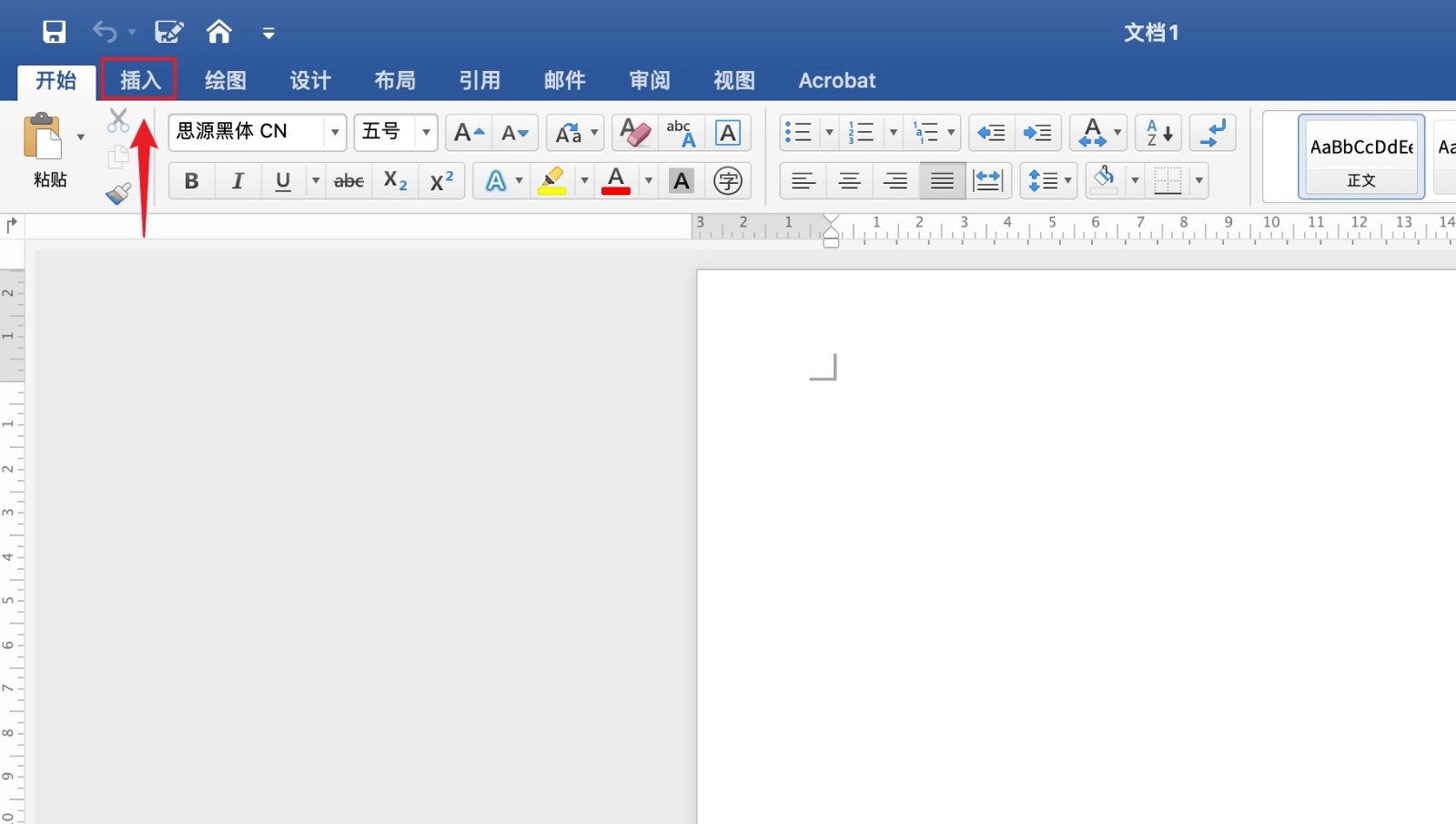
Task: Center align text
Action: 850,181
